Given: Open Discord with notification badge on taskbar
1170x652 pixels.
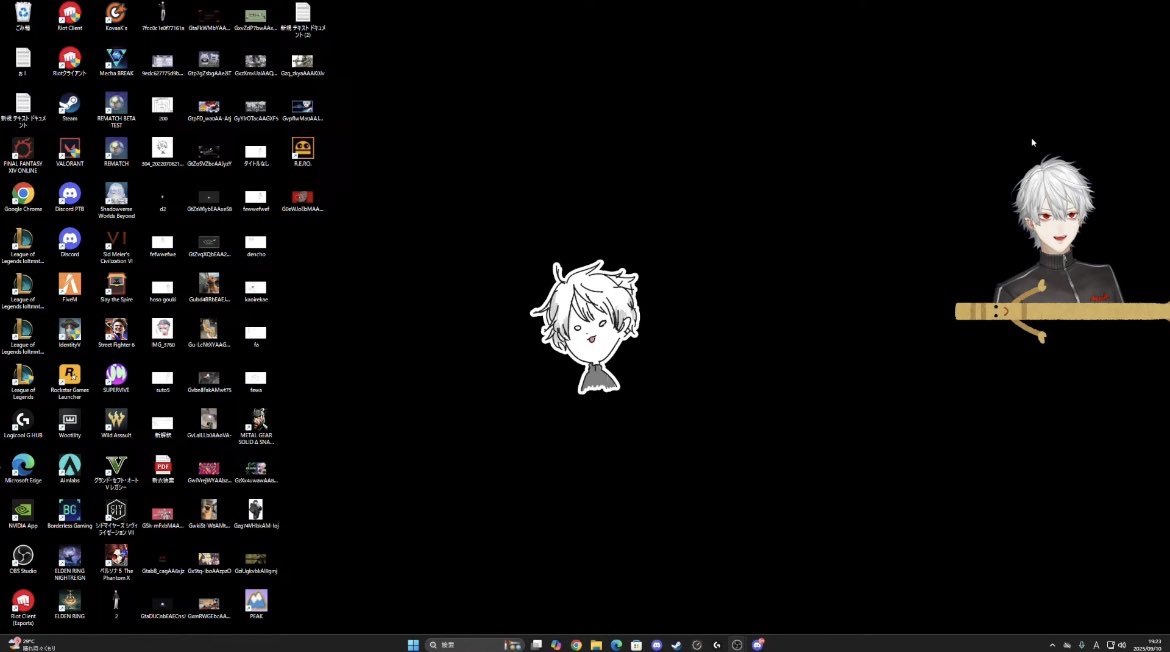Looking at the screenshot, I should [x=757, y=645].
